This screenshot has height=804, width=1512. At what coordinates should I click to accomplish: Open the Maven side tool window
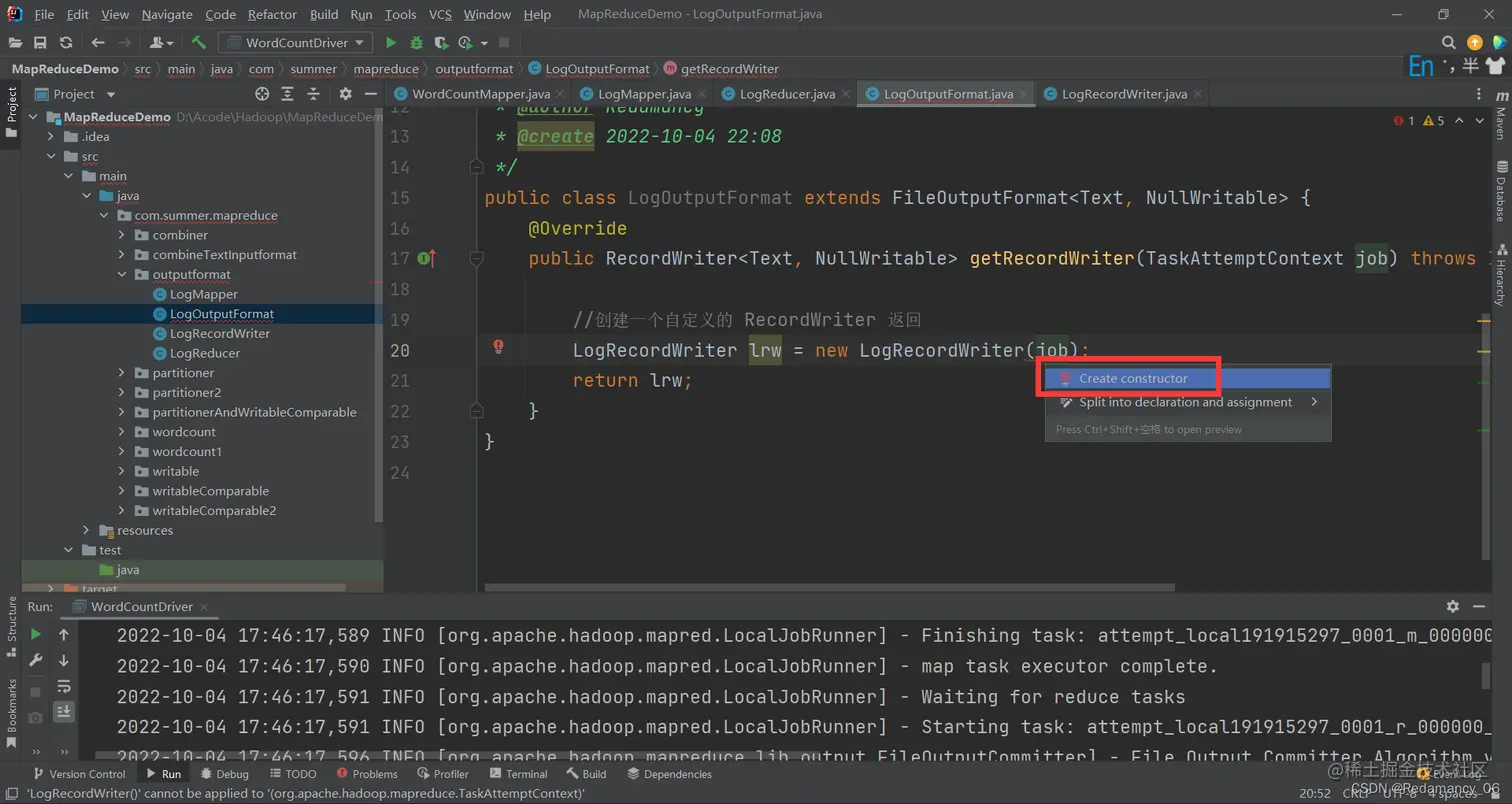pos(1500,117)
